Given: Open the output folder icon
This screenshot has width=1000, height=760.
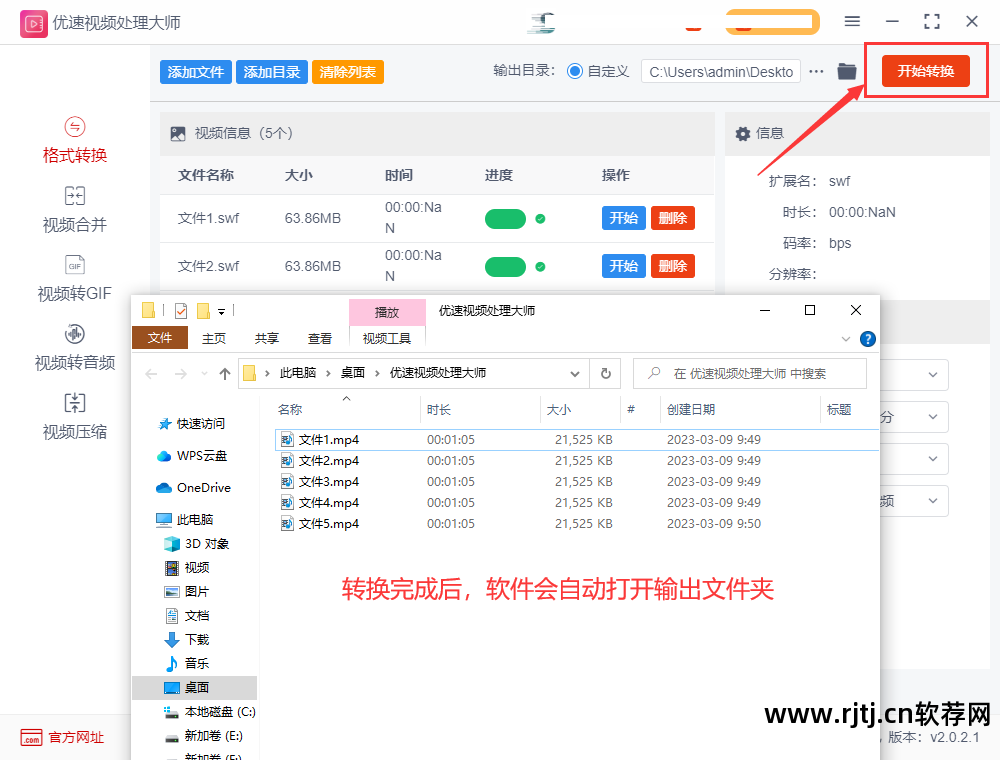Looking at the screenshot, I should [x=846, y=71].
